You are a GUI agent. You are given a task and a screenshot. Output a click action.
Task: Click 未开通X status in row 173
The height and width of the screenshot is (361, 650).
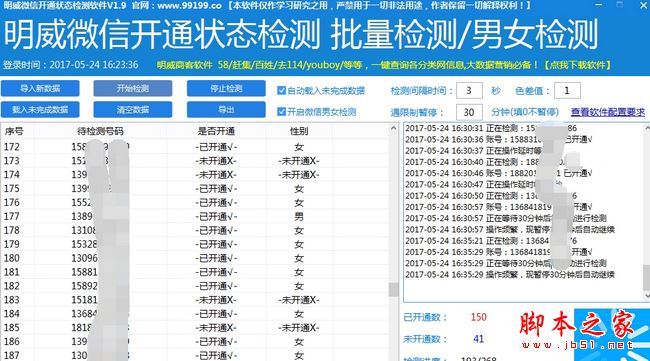pyautogui.click(x=216, y=161)
